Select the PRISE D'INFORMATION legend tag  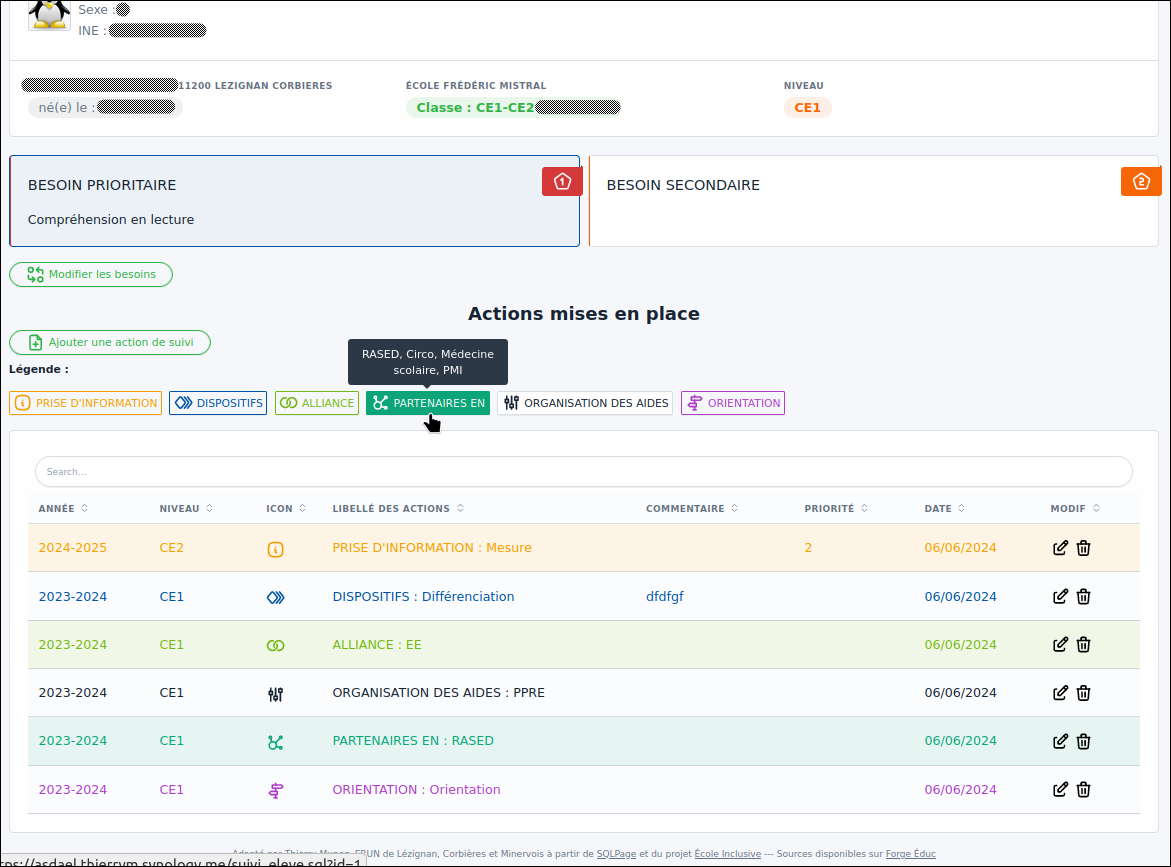point(86,403)
